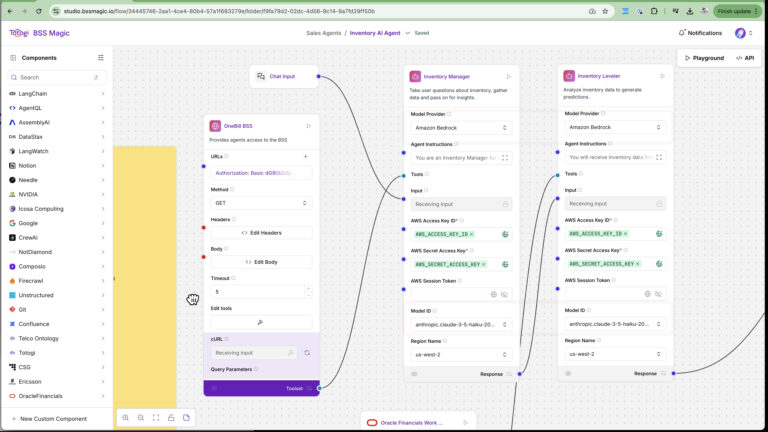Open the Method GET dropdown
Image resolution: width=768 pixels, height=432 pixels.
click(x=261, y=203)
